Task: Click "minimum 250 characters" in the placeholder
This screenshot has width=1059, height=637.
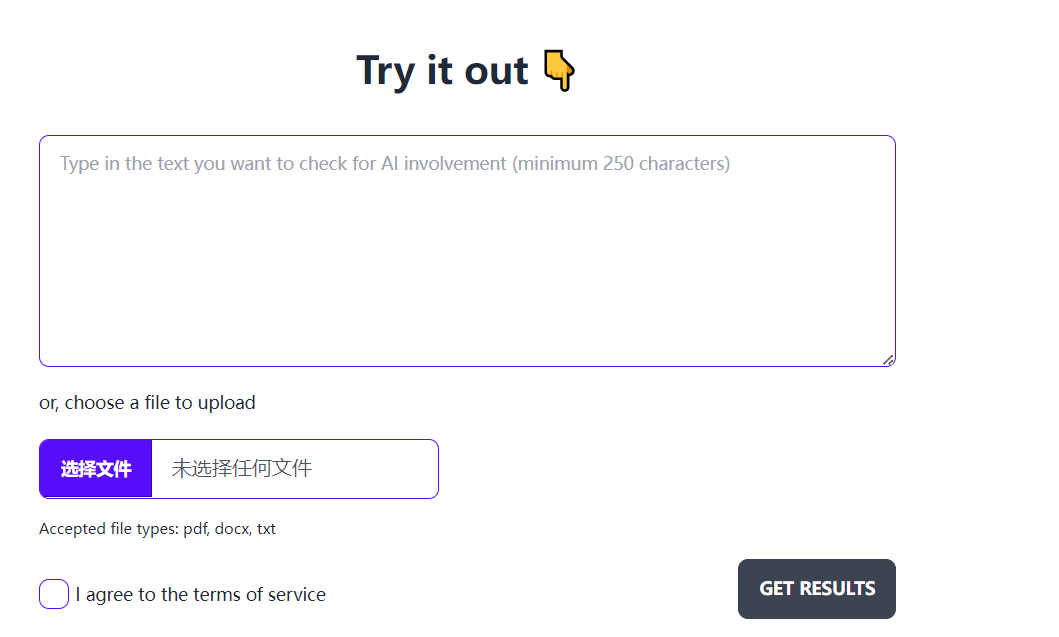Action: [622, 164]
